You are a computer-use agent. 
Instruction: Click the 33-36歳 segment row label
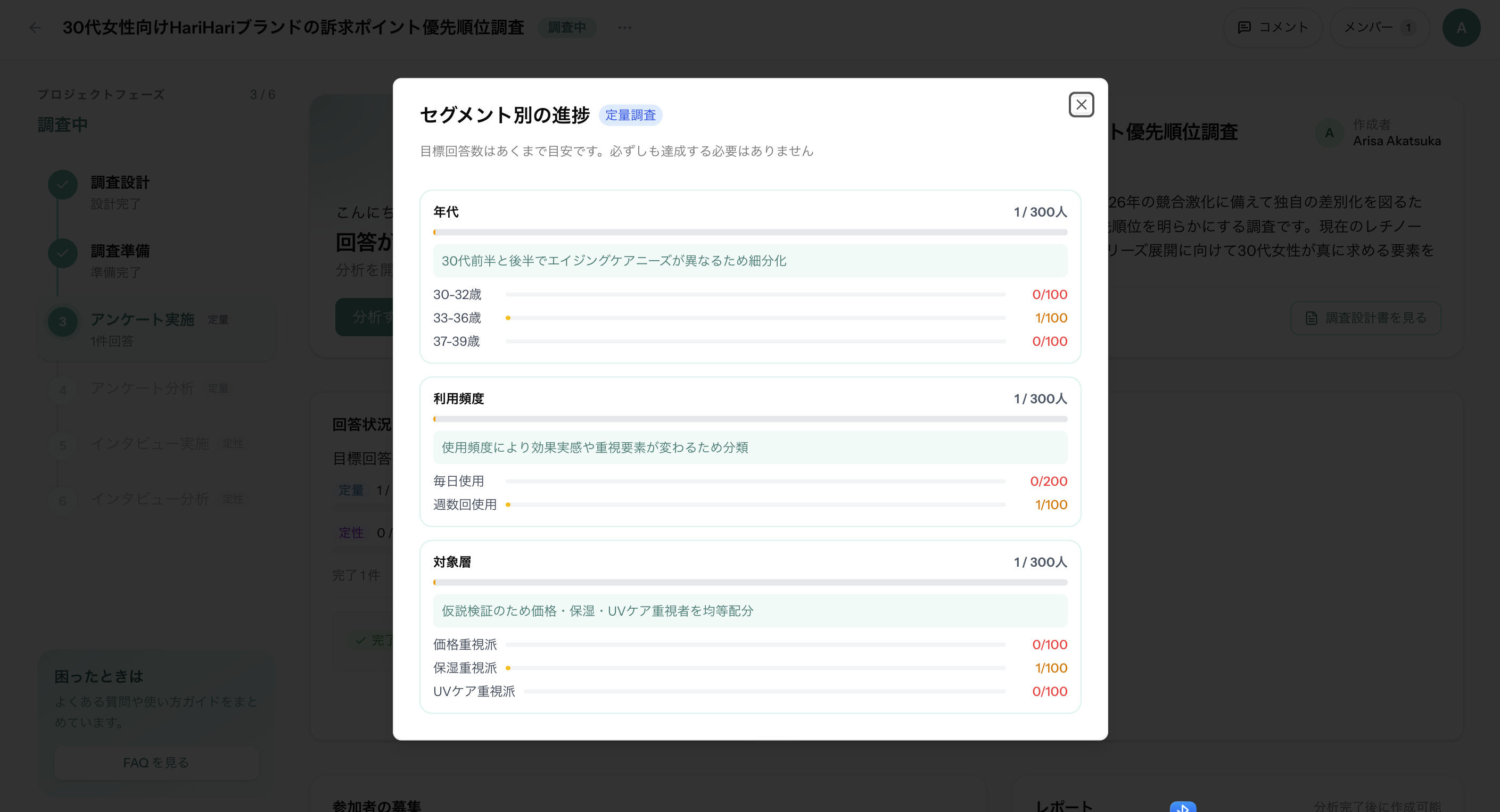457,318
